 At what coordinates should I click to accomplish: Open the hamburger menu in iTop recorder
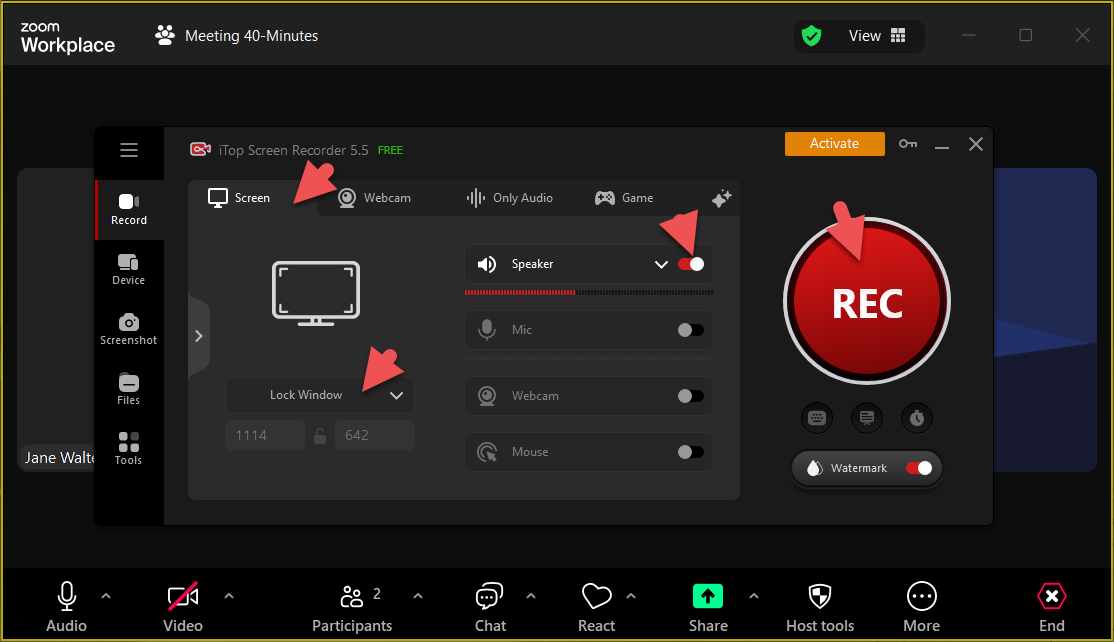tap(129, 150)
